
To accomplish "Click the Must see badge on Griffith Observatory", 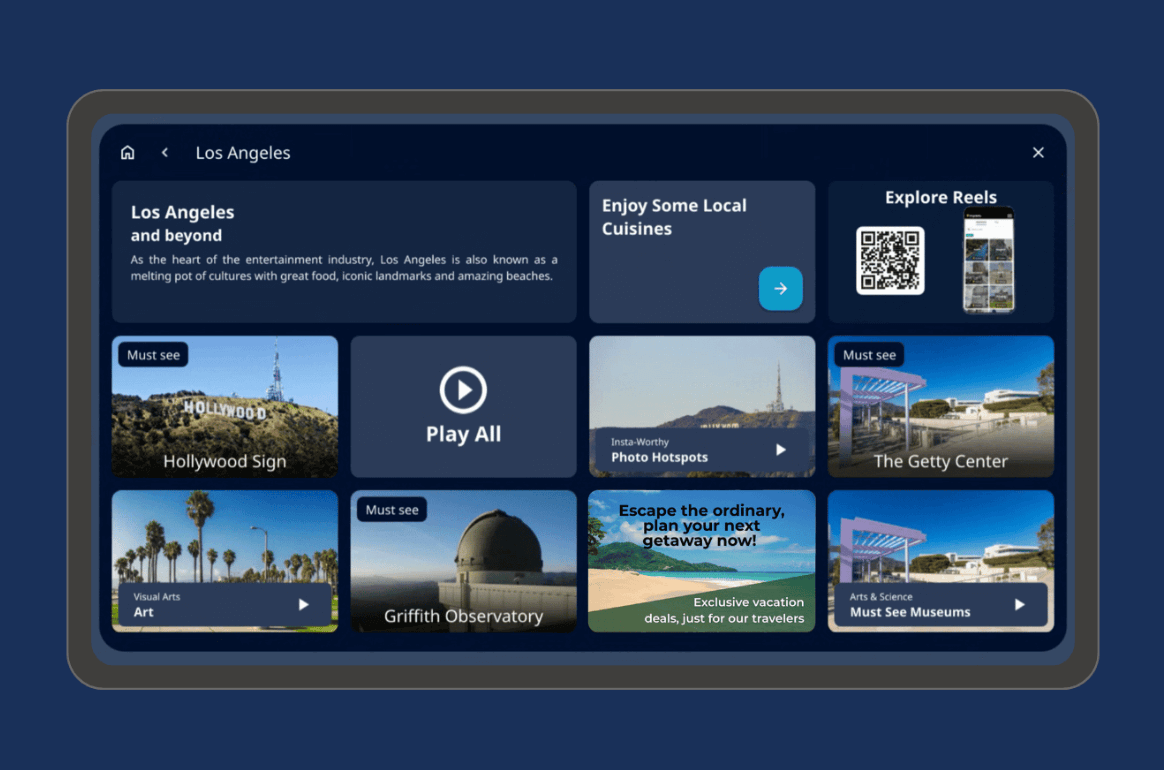I will coord(392,510).
